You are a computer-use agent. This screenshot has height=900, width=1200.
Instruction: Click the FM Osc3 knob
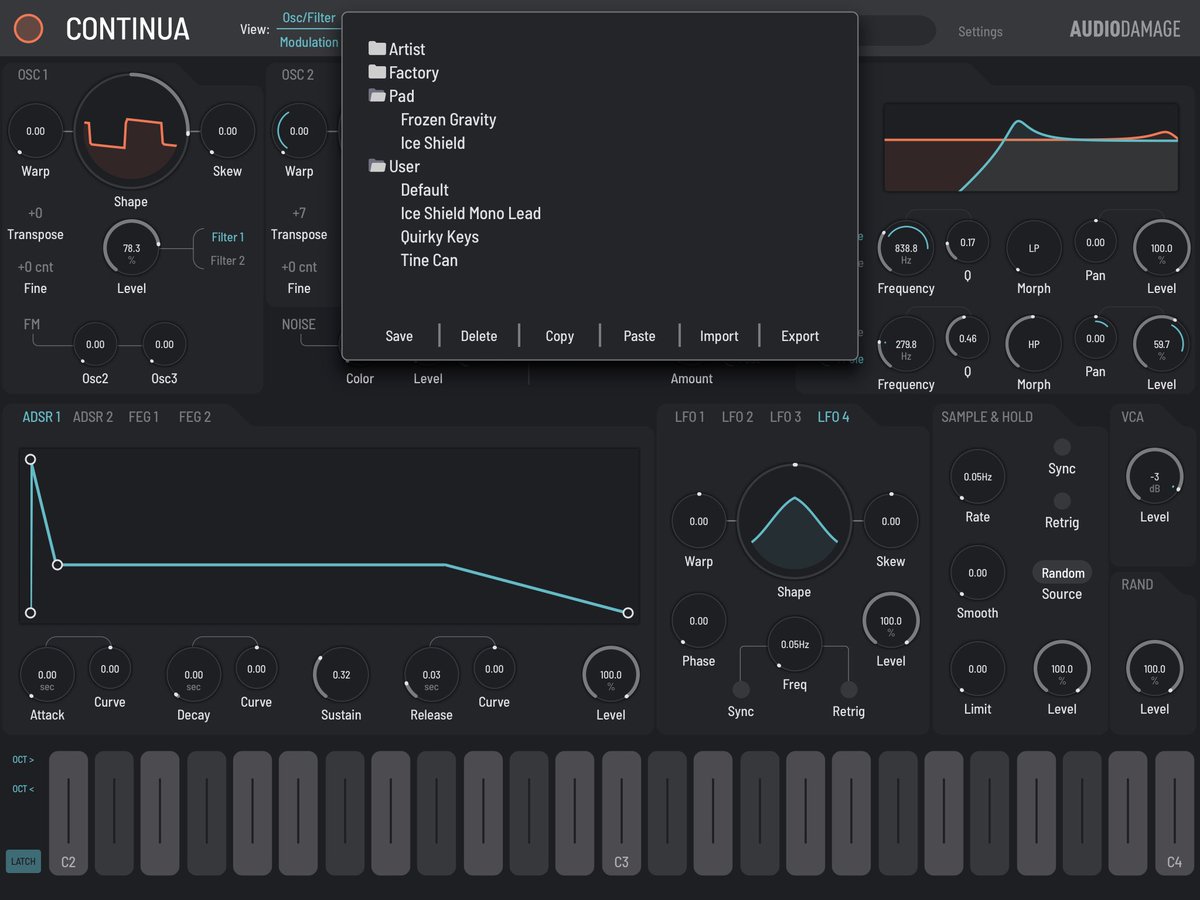coord(165,344)
